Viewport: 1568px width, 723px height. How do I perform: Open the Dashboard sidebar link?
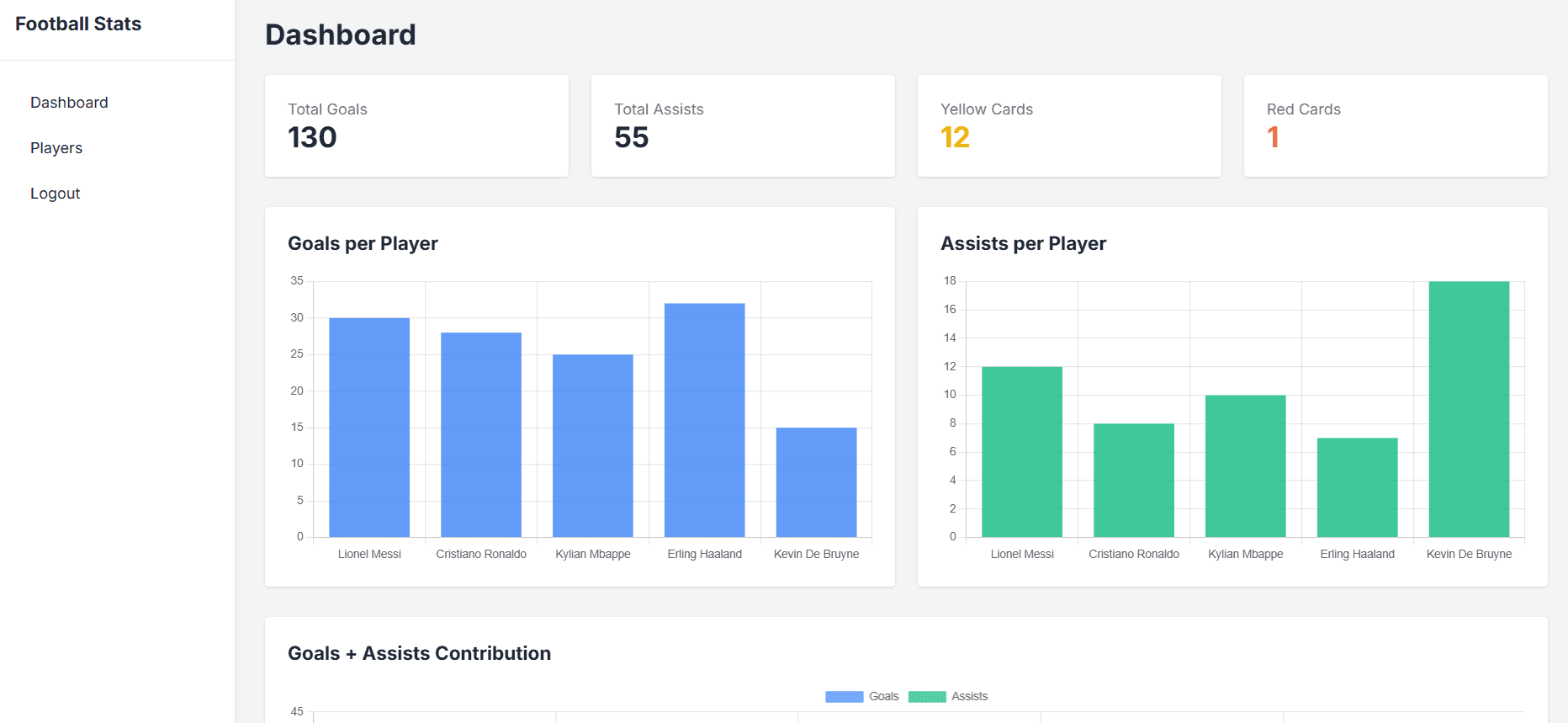pyautogui.click(x=69, y=103)
